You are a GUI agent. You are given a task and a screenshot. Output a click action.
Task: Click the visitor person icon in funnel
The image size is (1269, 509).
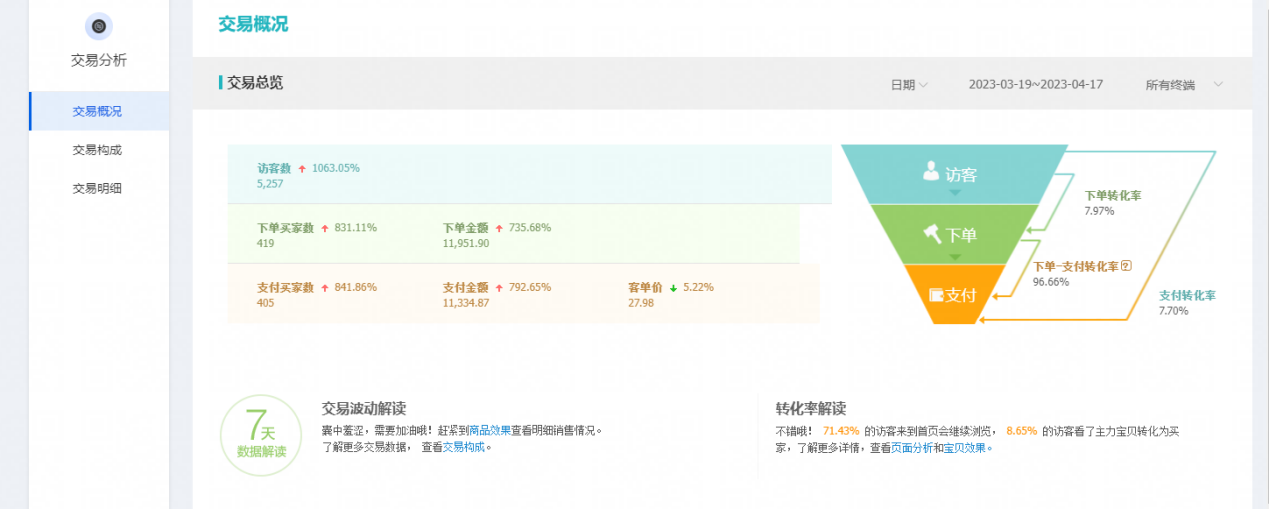pos(931,172)
